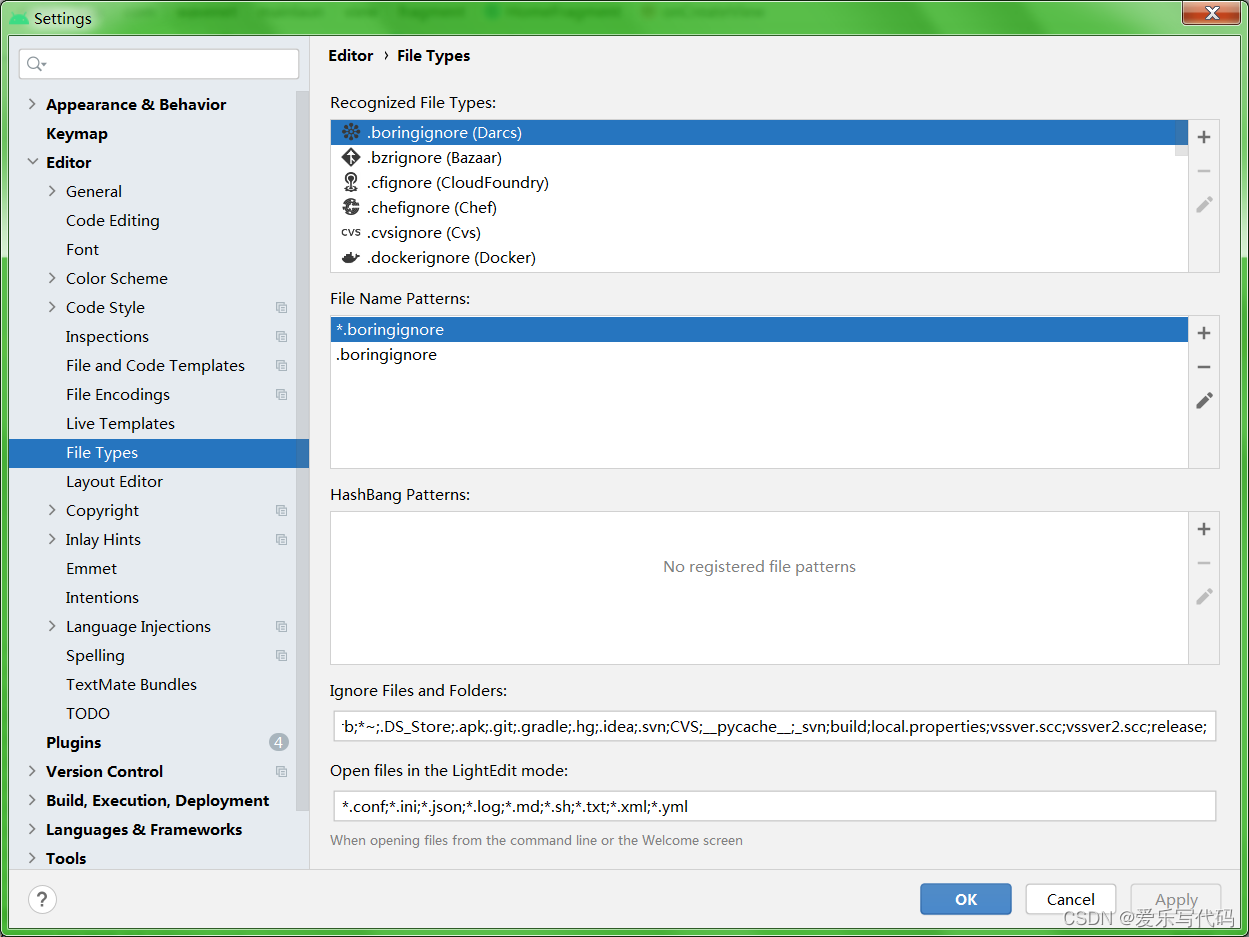Click the Docker whale icon beside .dockerignore
Image resolution: width=1249 pixels, height=937 pixels.
pyautogui.click(x=350, y=257)
